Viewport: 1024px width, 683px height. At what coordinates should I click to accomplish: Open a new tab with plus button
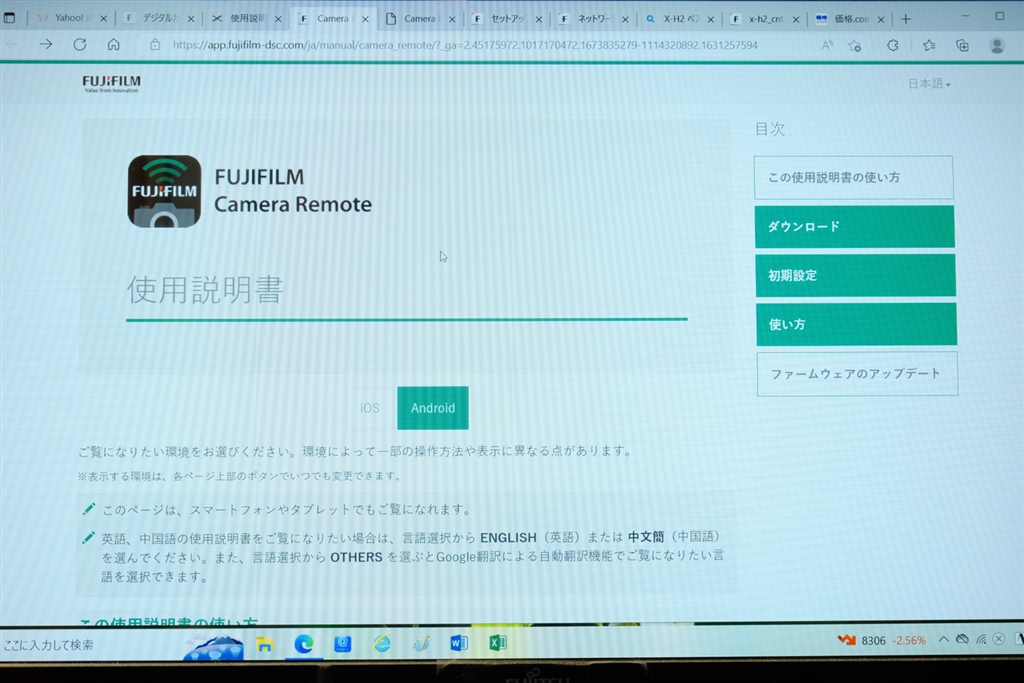[x=905, y=19]
